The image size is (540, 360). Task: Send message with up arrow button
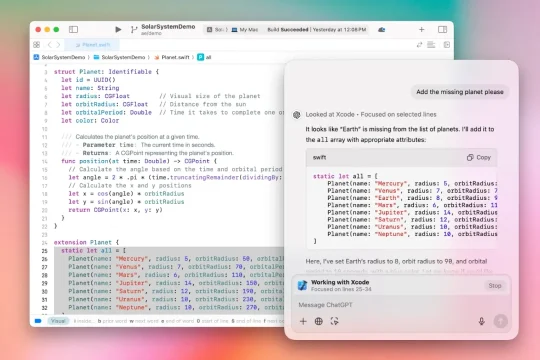[x=500, y=321]
